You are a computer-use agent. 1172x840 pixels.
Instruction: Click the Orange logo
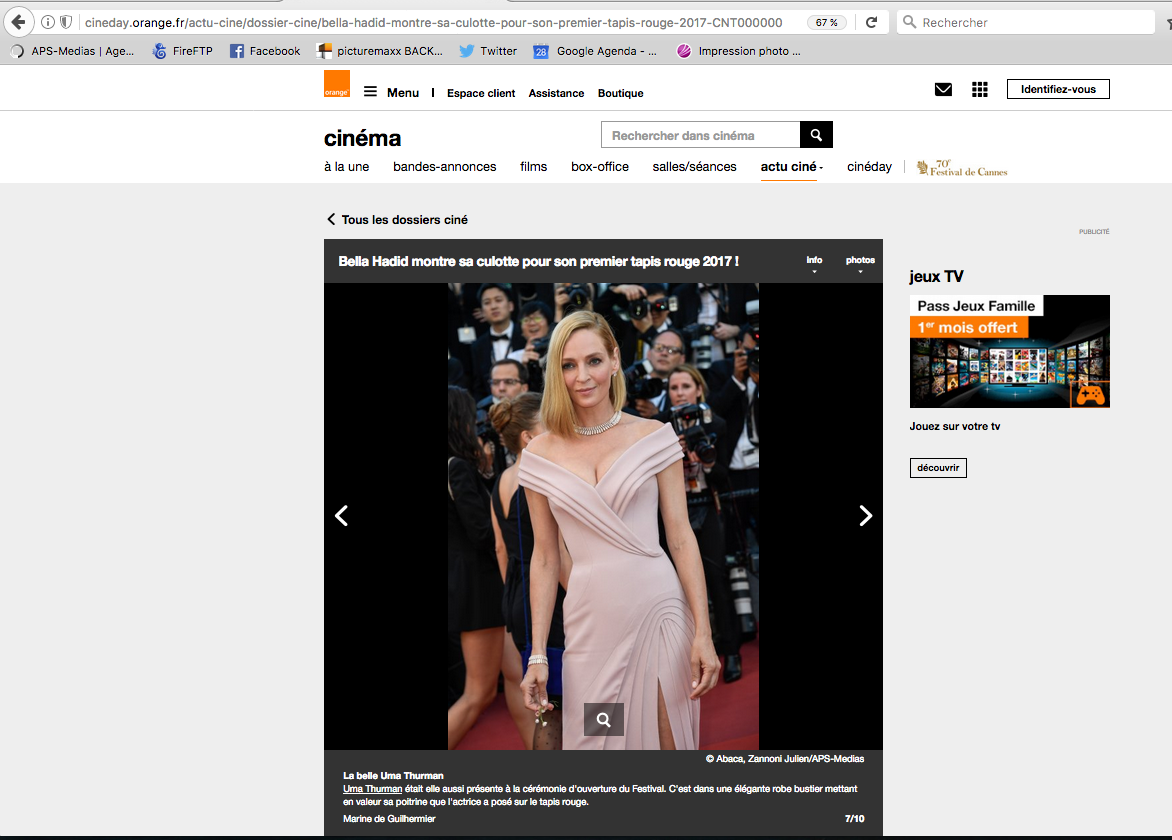point(336,85)
